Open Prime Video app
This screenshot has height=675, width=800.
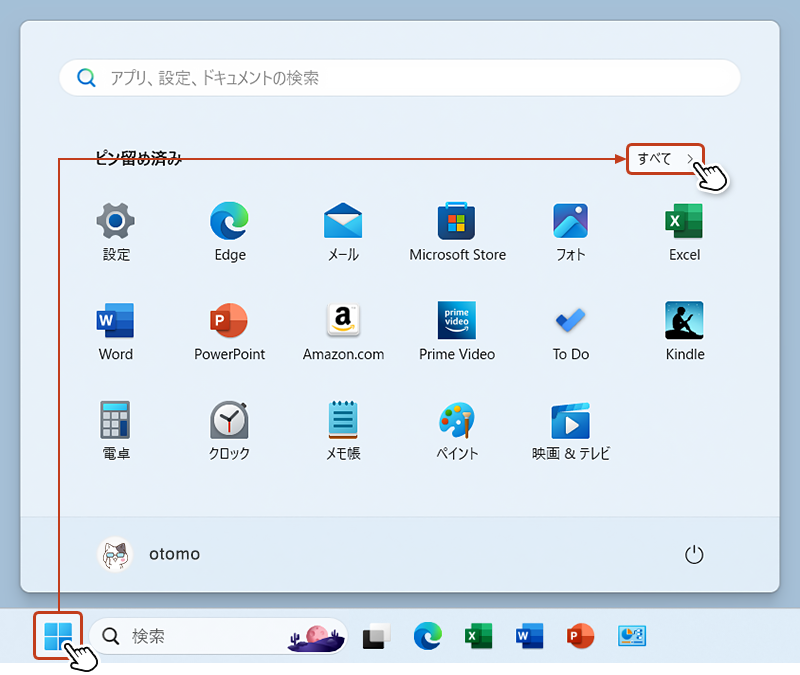click(457, 332)
